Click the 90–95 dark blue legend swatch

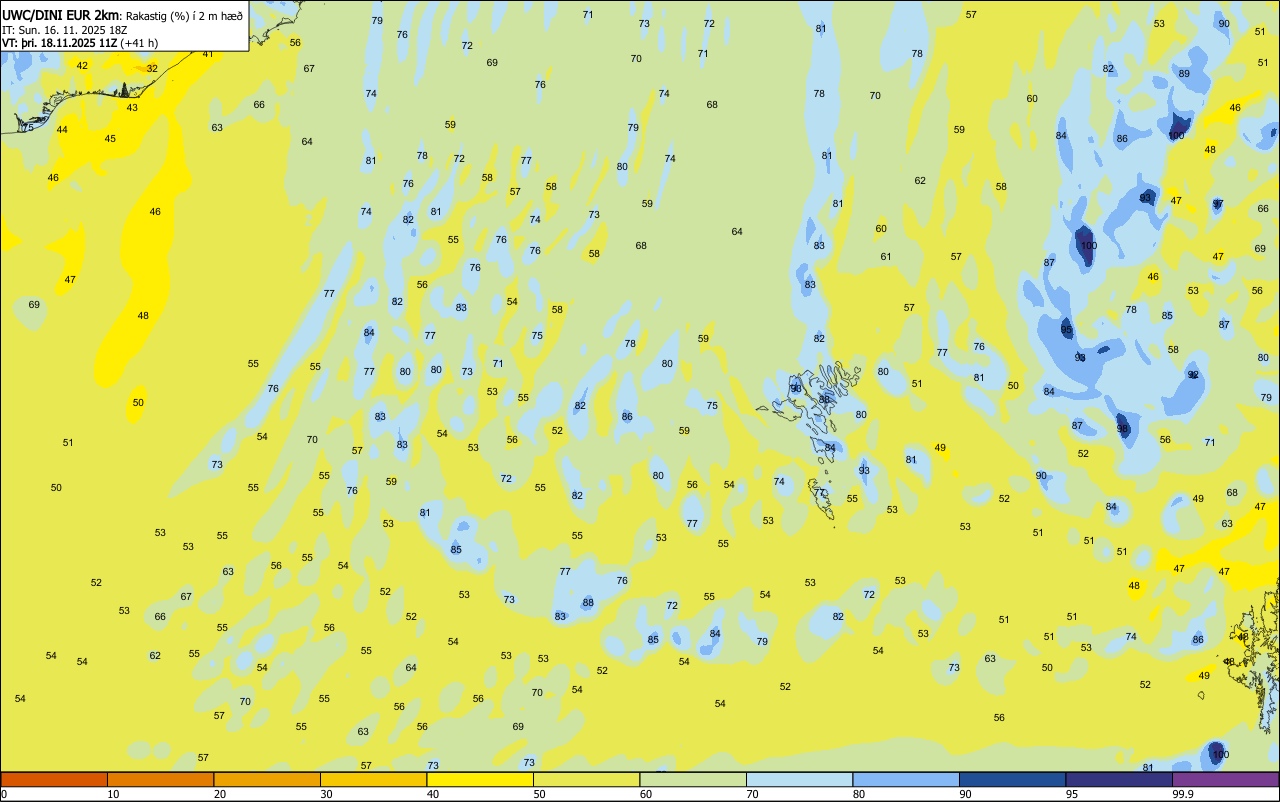[x=1012, y=779]
